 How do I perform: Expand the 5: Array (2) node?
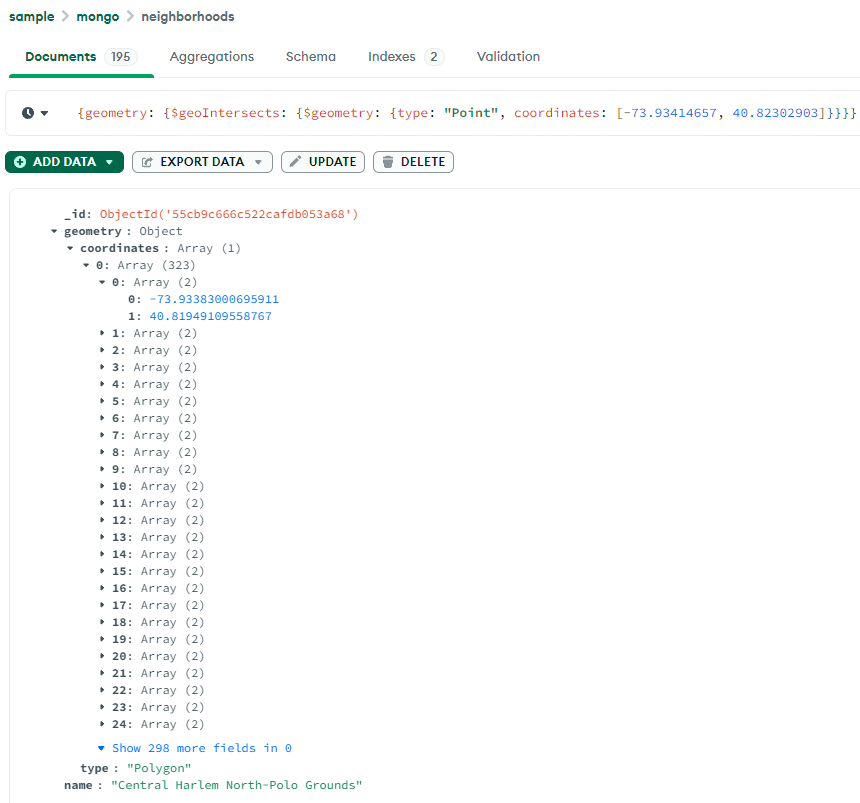click(101, 402)
